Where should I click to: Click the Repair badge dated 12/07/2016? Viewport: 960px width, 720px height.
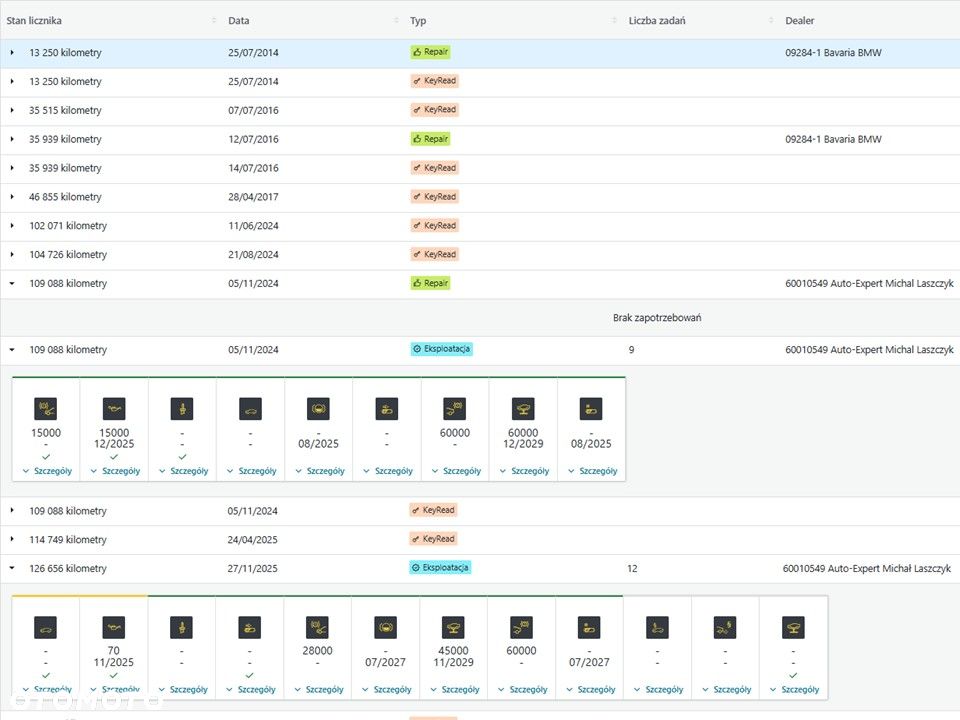430,139
